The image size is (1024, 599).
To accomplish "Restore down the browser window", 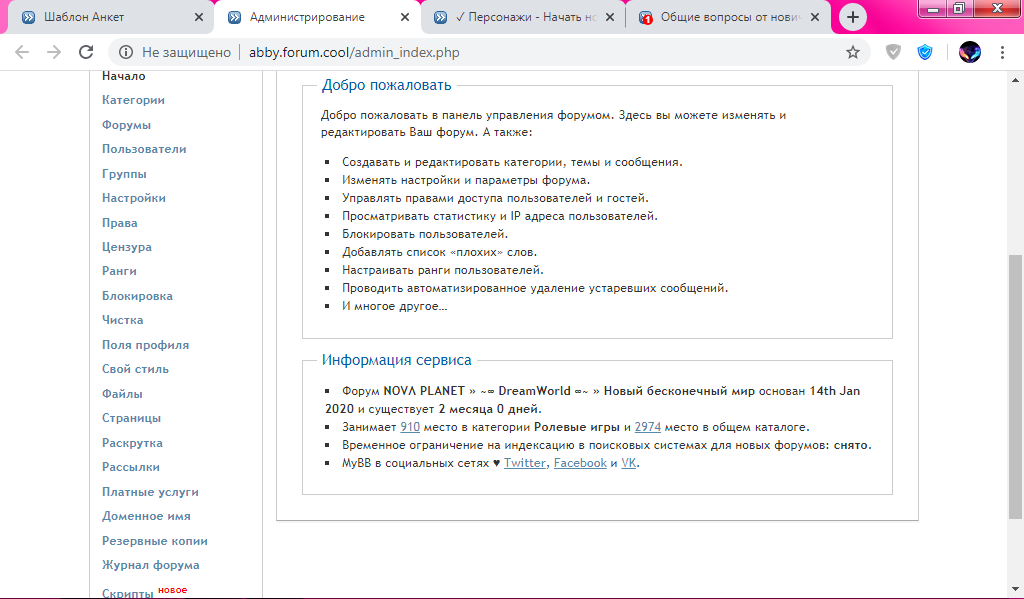I will 959,8.
